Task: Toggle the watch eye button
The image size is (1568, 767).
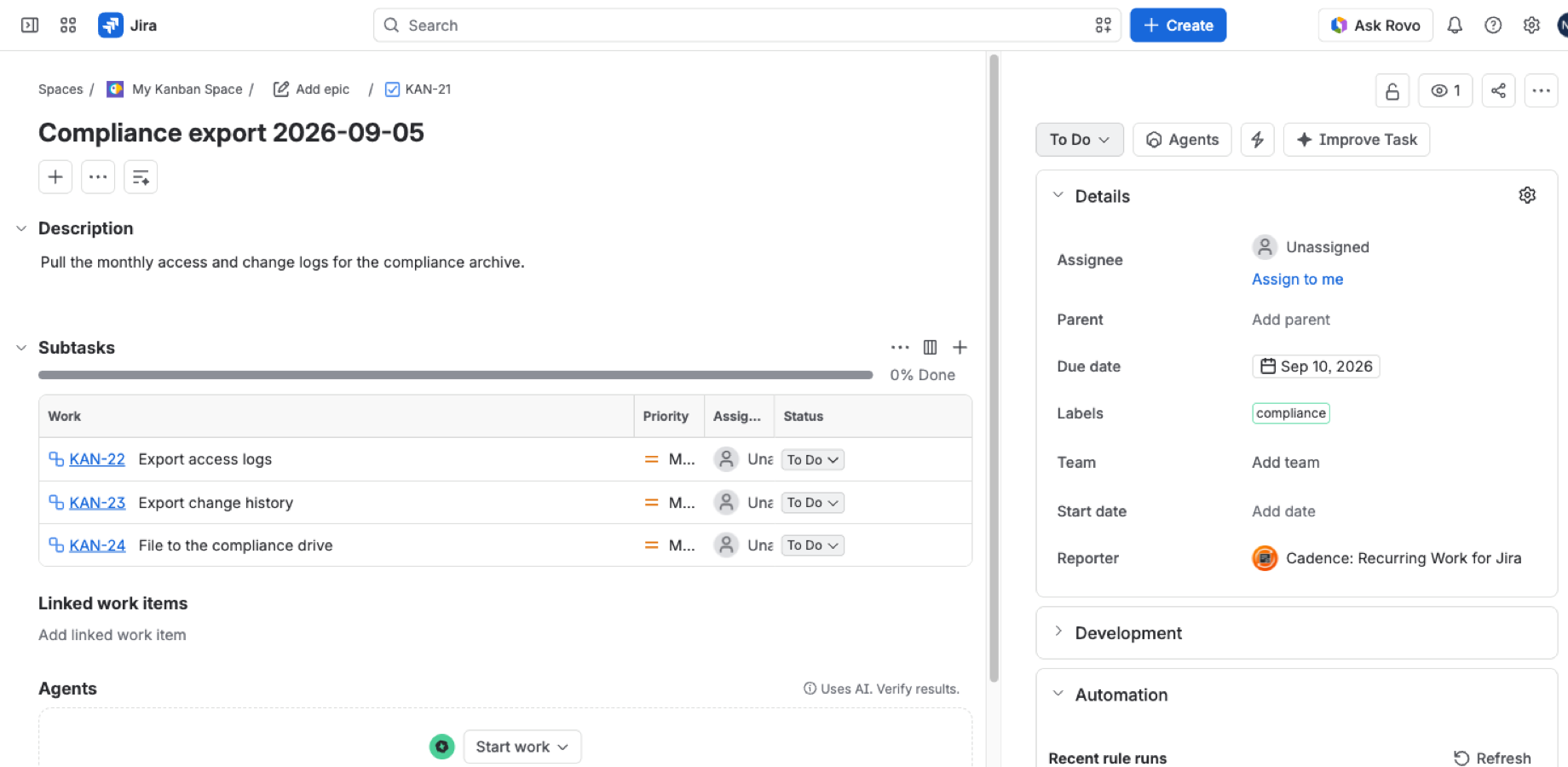Action: (x=1446, y=90)
